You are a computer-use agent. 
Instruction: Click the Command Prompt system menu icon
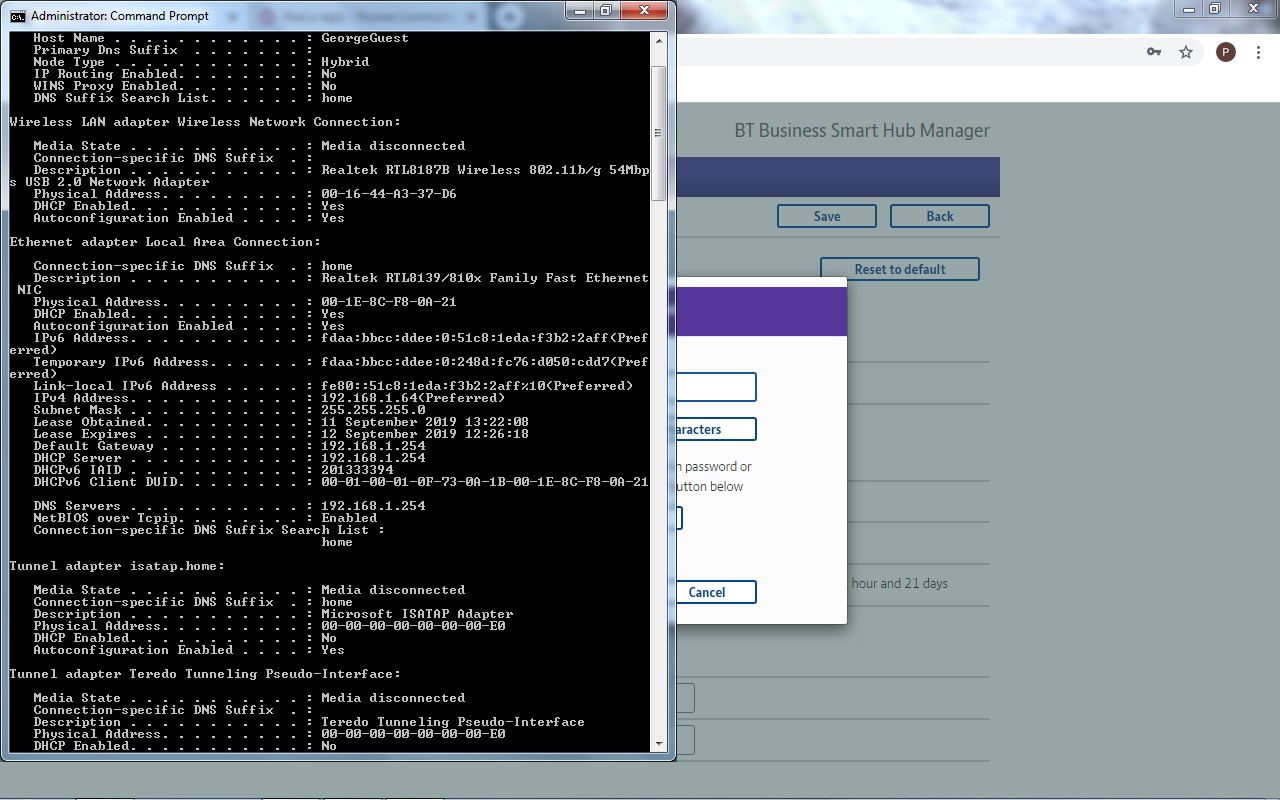[18, 16]
